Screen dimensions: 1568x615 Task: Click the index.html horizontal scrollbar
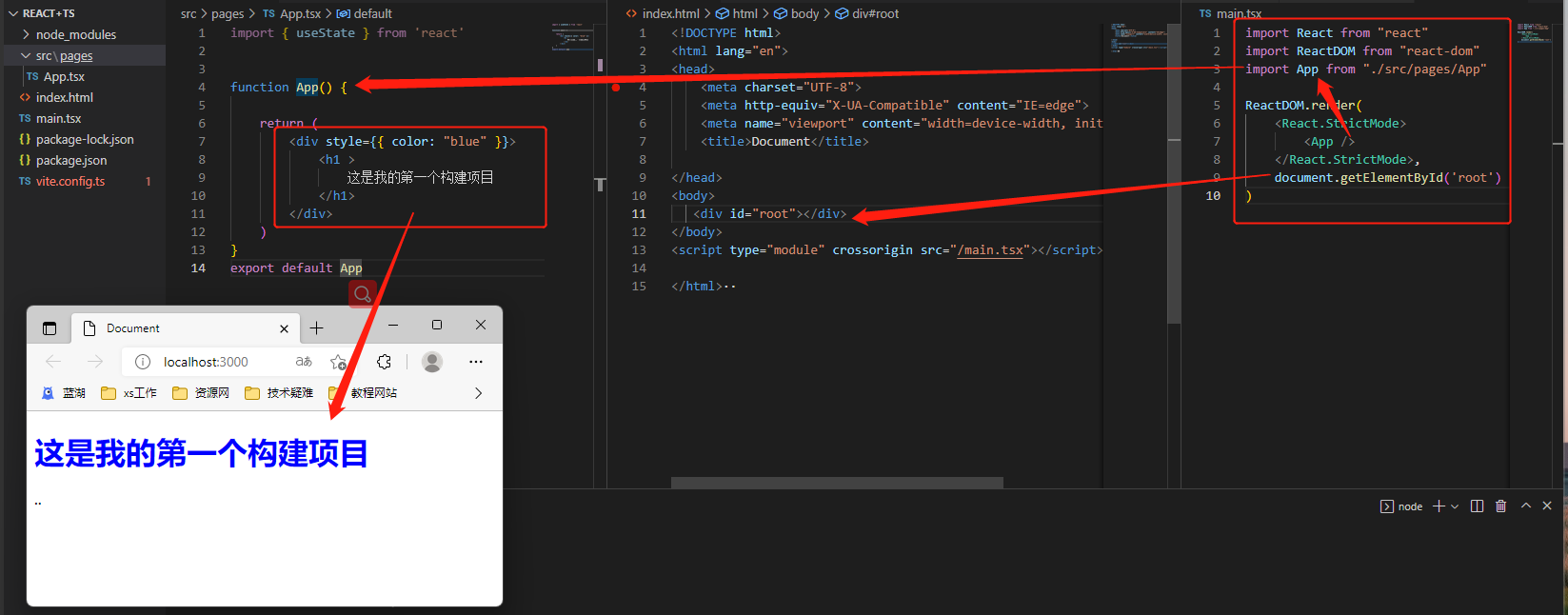click(x=837, y=483)
